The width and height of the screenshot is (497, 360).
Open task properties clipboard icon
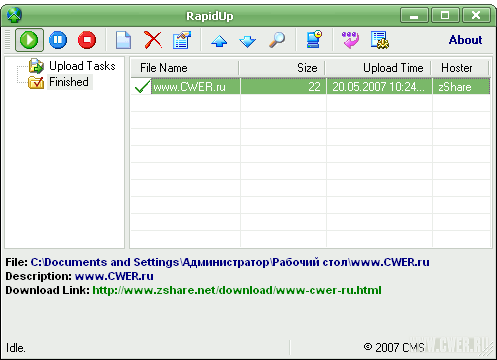click(182, 40)
